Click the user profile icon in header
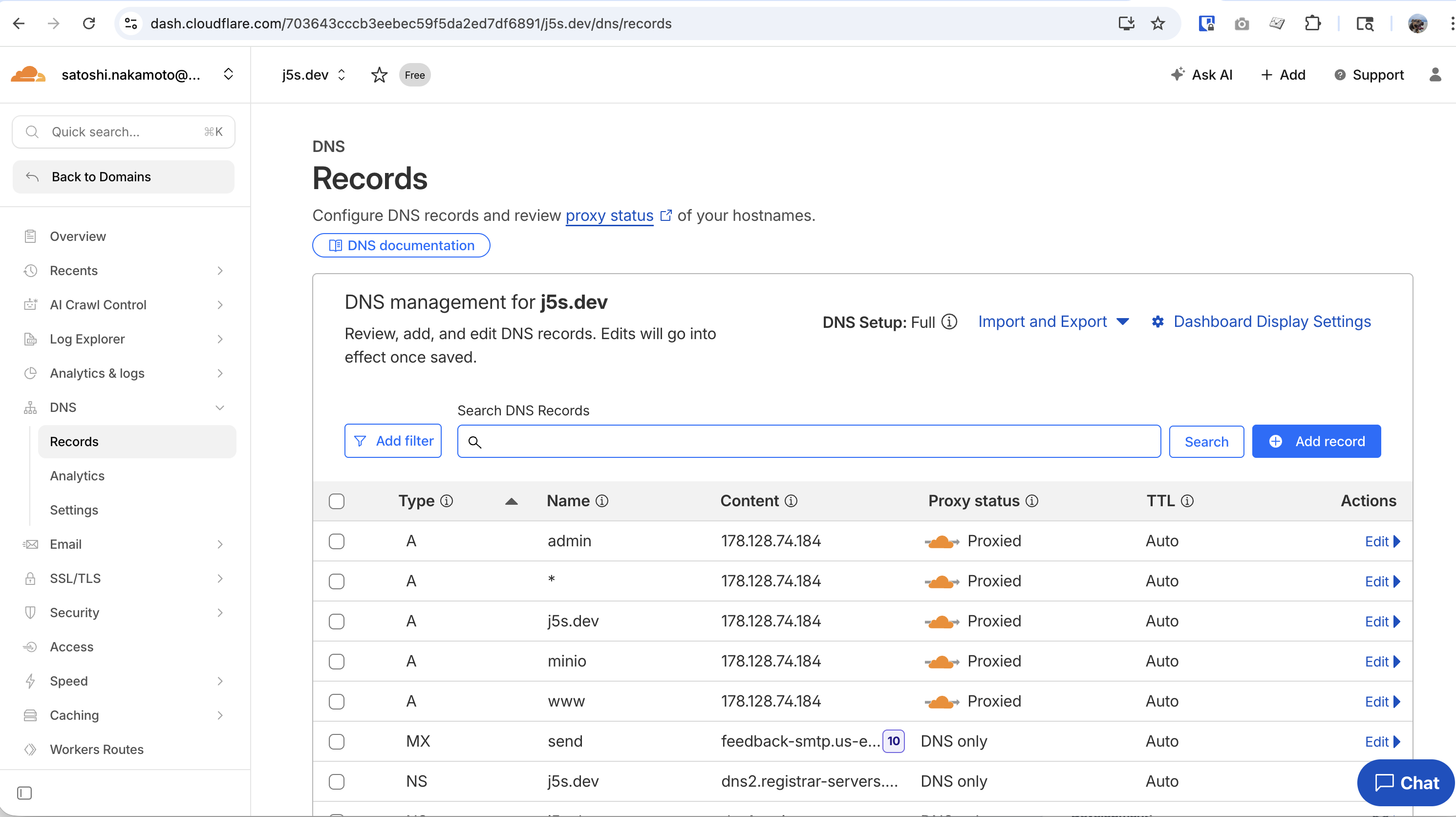The width and height of the screenshot is (1456, 817). pyautogui.click(x=1435, y=75)
